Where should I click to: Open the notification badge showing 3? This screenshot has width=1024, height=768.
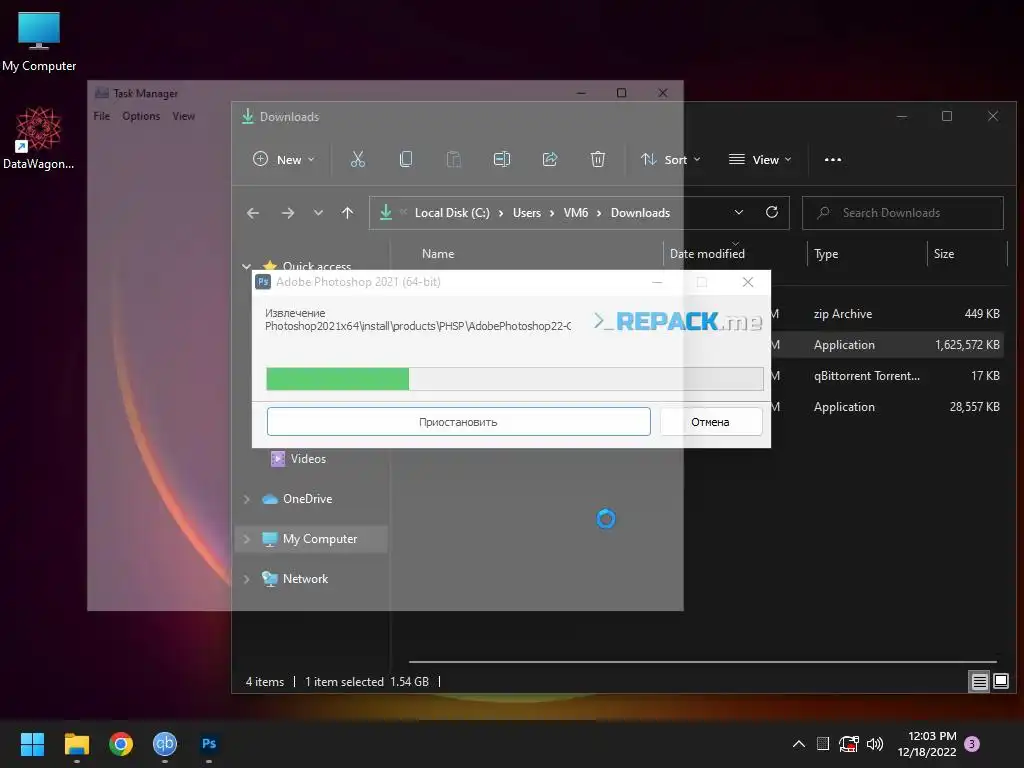point(972,744)
